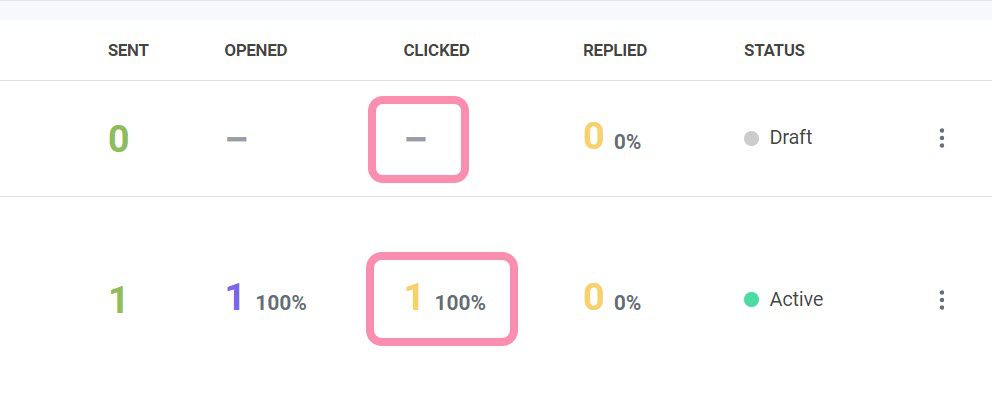The image size is (992, 403).
Task: Click the STATUS column header
Action: (x=774, y=50)
